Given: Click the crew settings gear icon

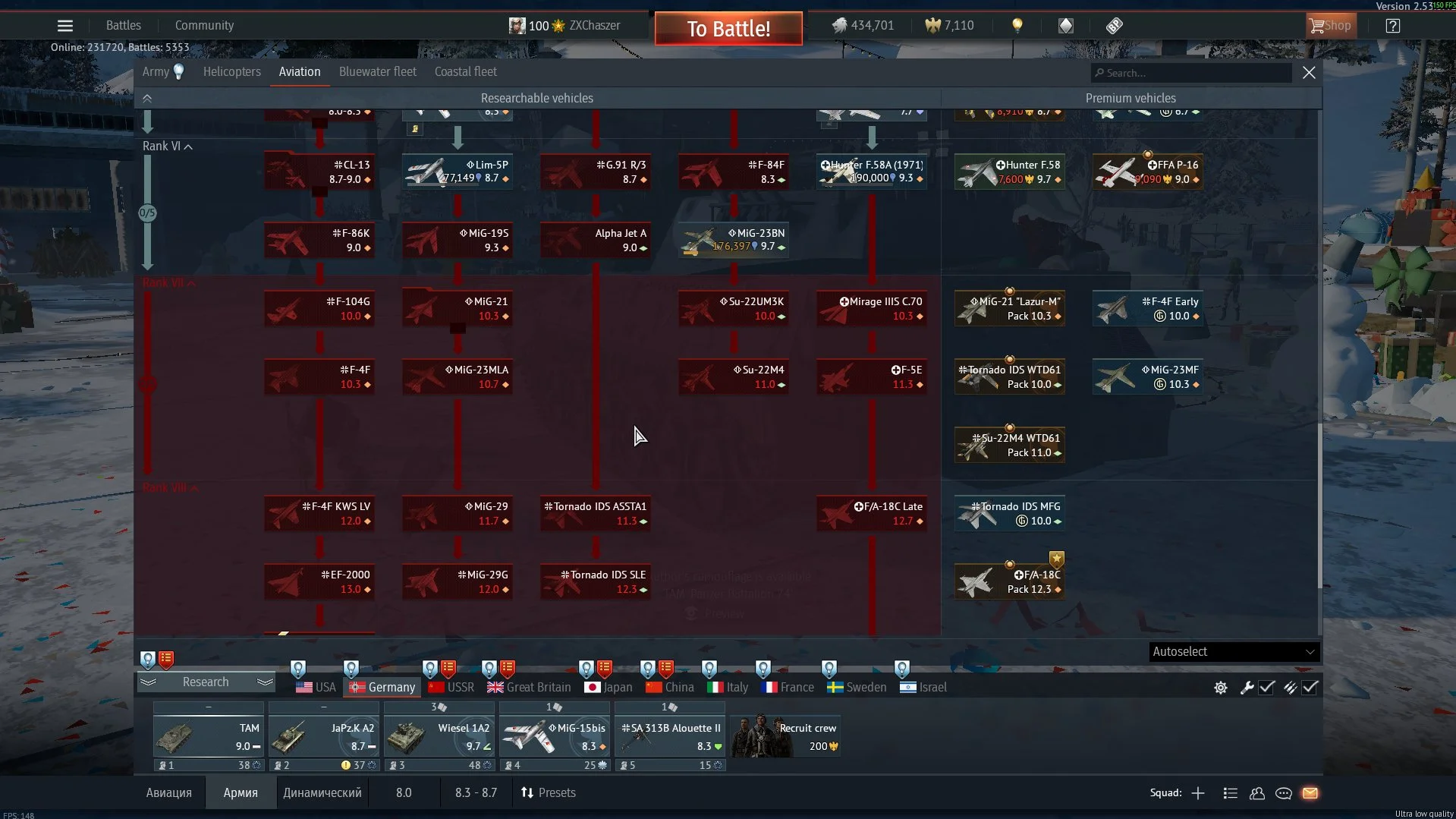Looking at the screenshot, I should coord(1220,688).
